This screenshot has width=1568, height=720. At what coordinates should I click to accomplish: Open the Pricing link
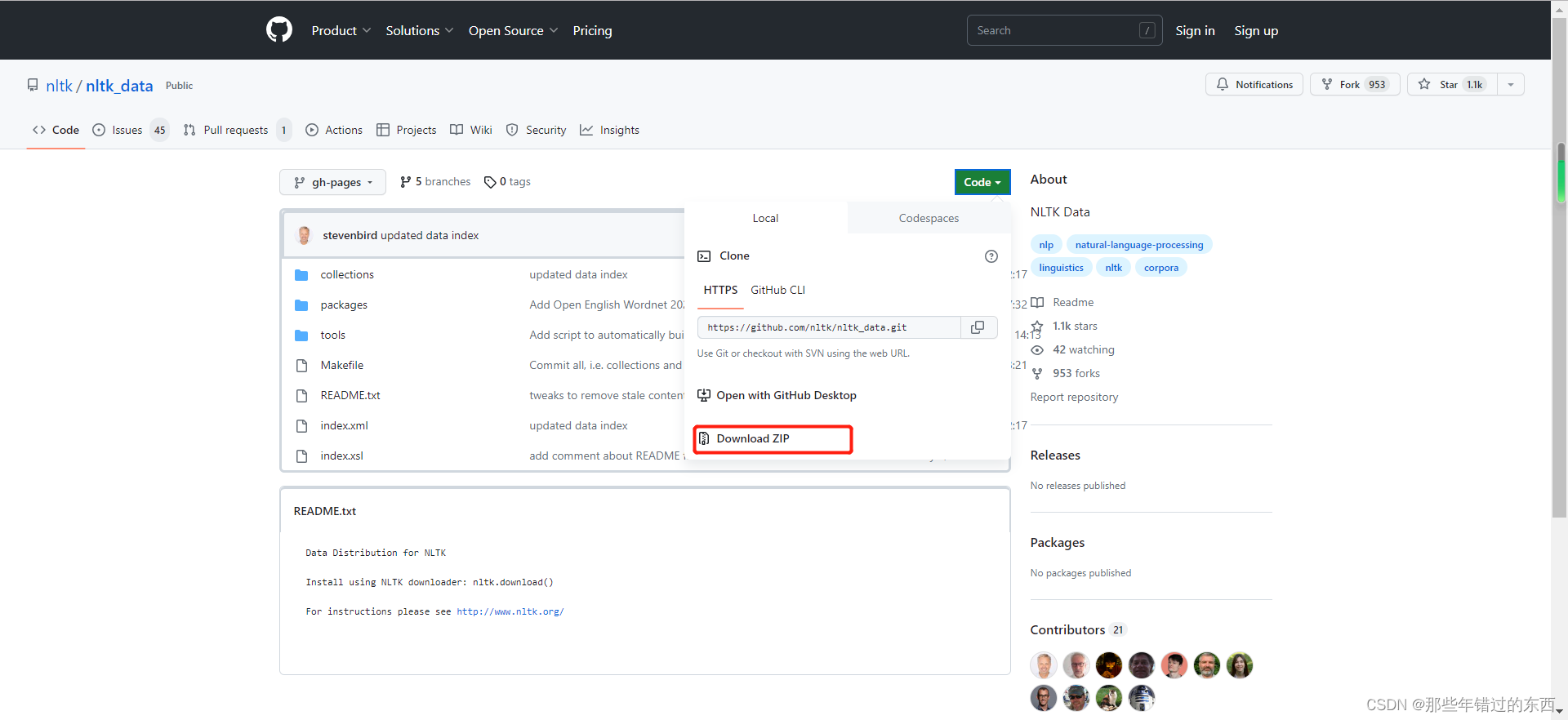coord(592,30)
